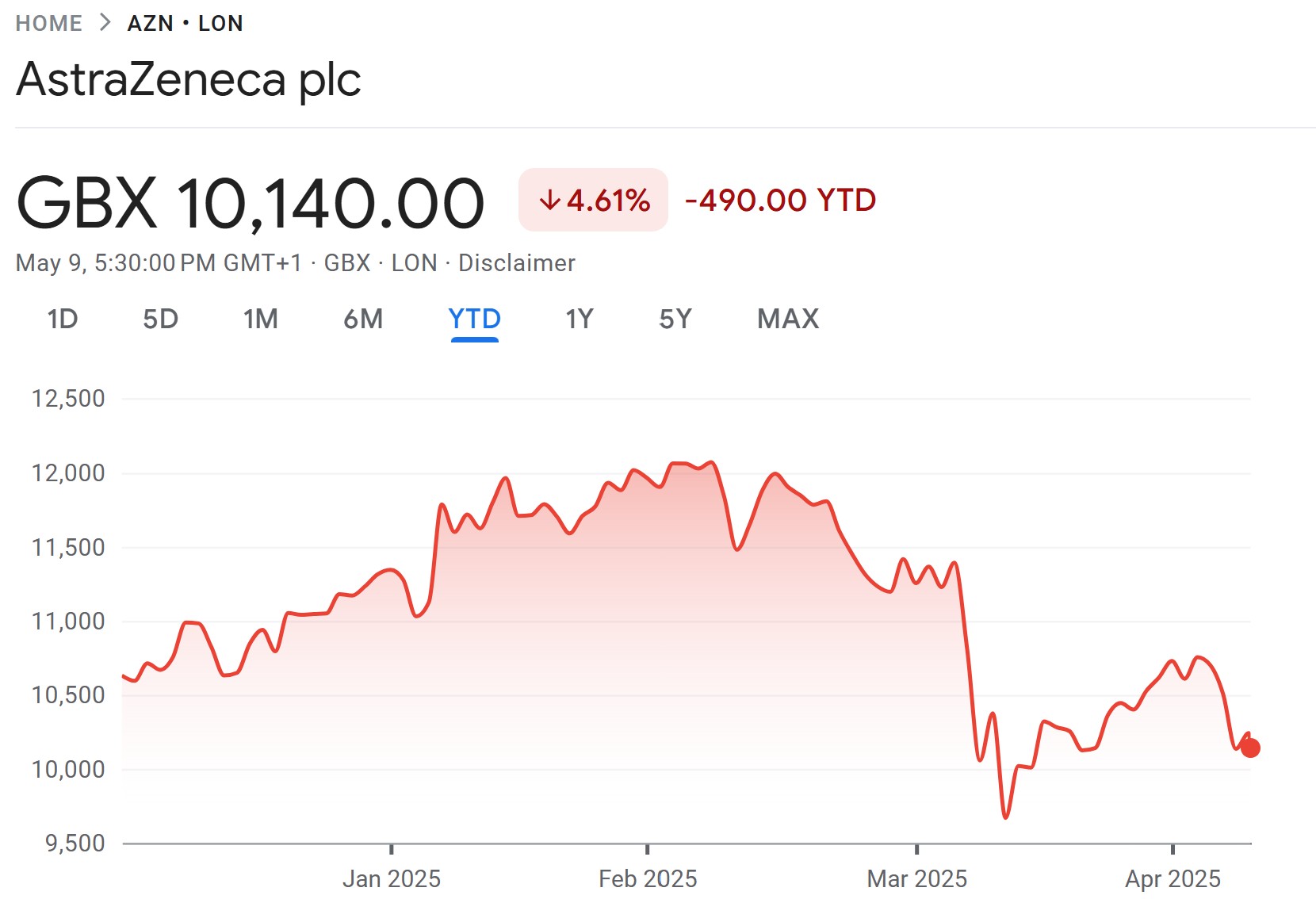Image resolution: width=1316 pixels, height=899 pixels.
Task: Click the -490.00 YTD change text
Action: click(x=780, y=200)
